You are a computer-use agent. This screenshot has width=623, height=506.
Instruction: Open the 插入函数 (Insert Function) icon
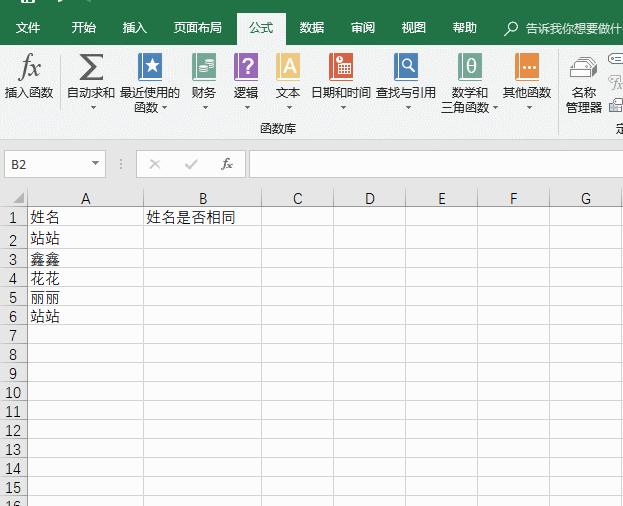pos(29,67)
